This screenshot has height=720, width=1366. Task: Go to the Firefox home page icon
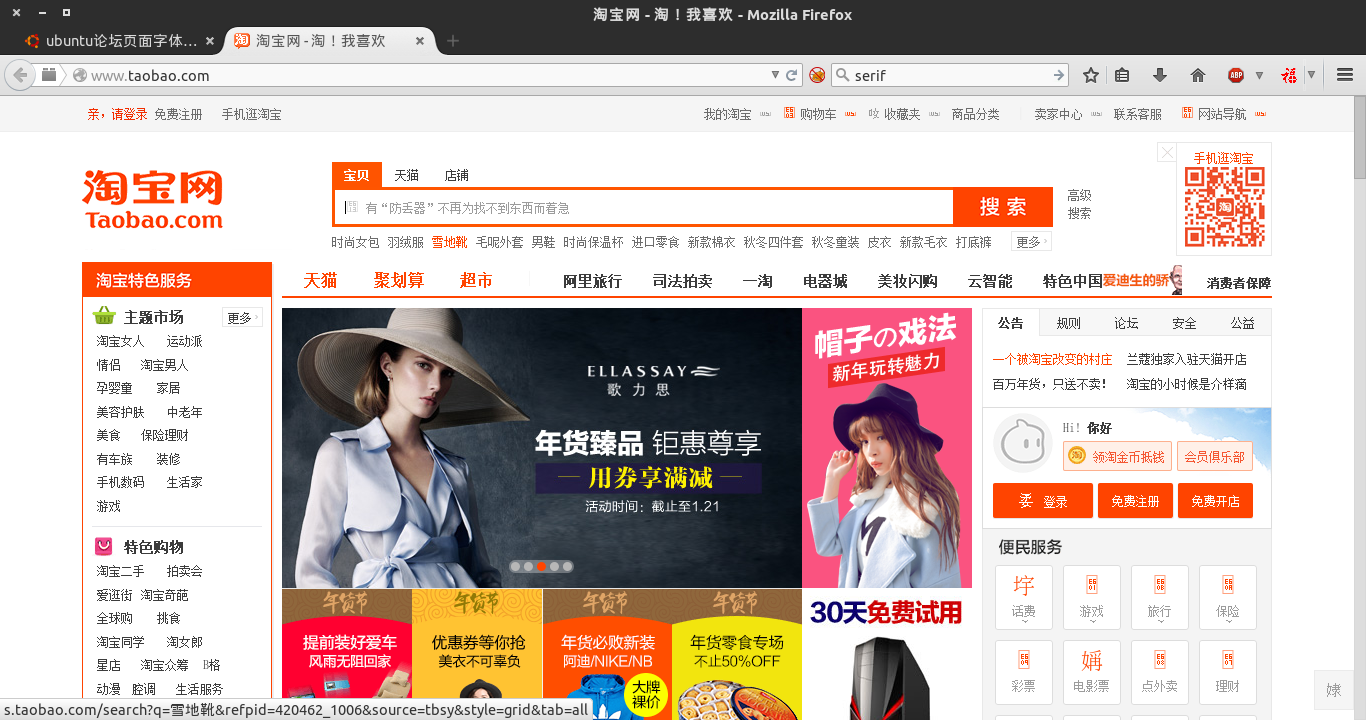click(x=1198, y=75)
